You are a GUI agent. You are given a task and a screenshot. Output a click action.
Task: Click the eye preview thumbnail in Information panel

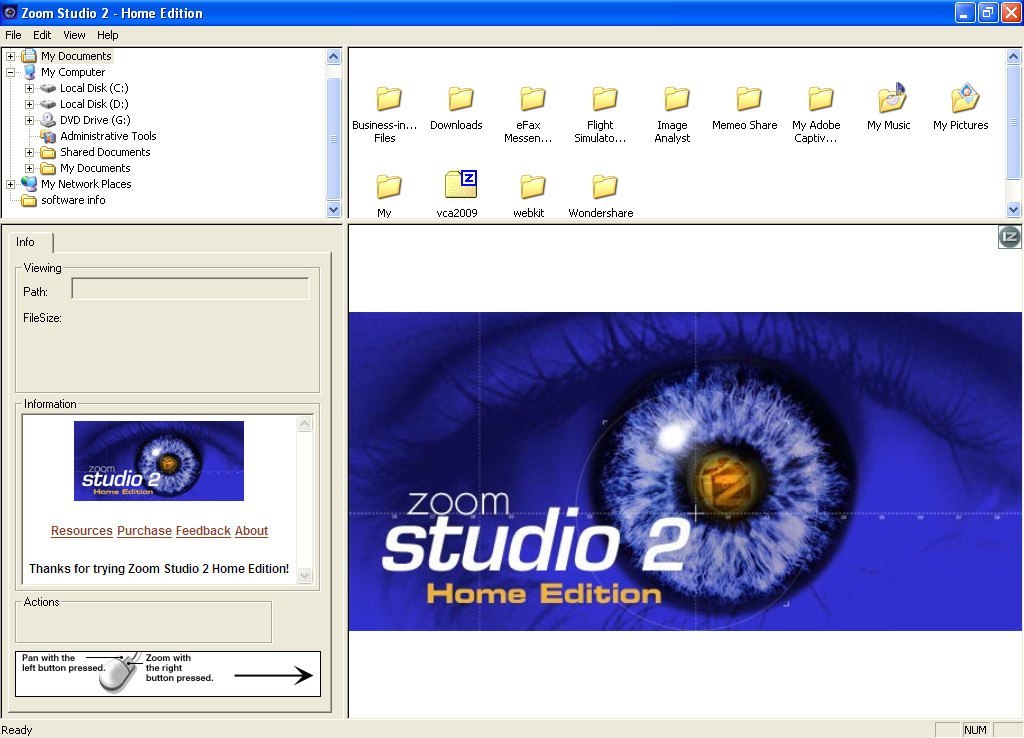tap(159, 460)
